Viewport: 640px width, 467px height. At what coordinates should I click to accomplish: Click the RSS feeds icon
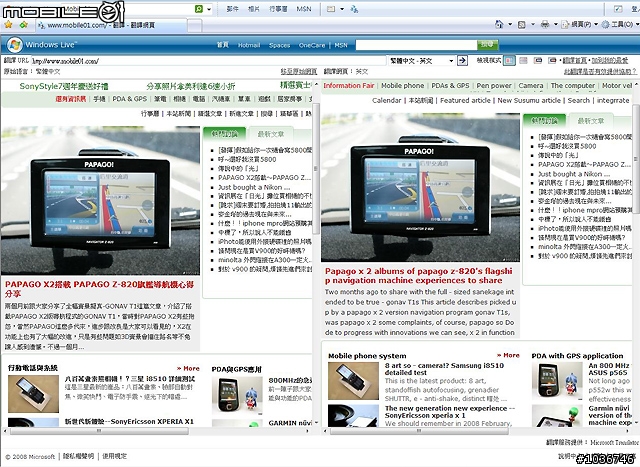(522, 24)
